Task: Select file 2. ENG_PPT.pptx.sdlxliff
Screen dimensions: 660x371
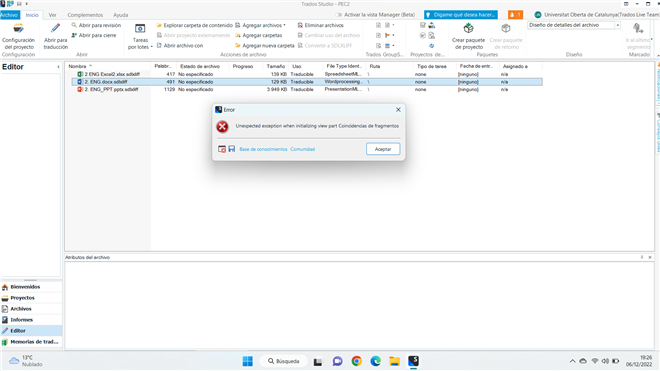Action: pyautogui.click(x=306, y=89)
